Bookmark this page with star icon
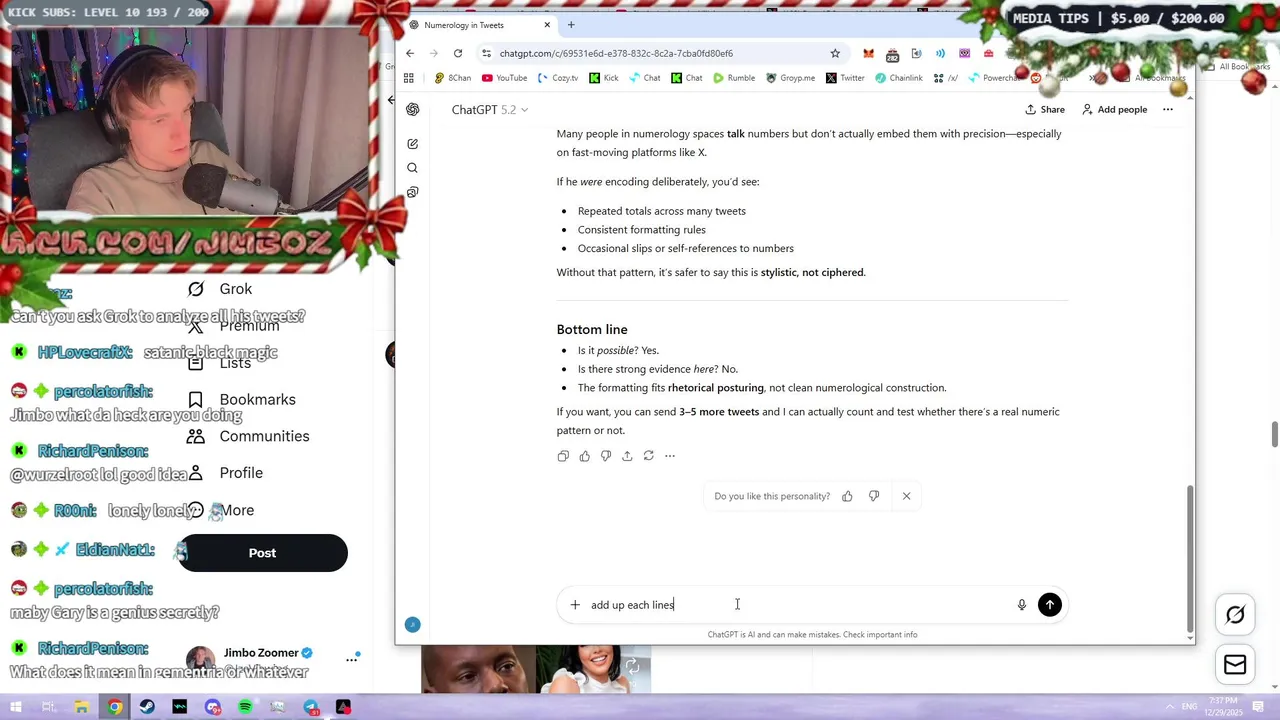This screenshot has width=1280, height=720. pos(835,53)
